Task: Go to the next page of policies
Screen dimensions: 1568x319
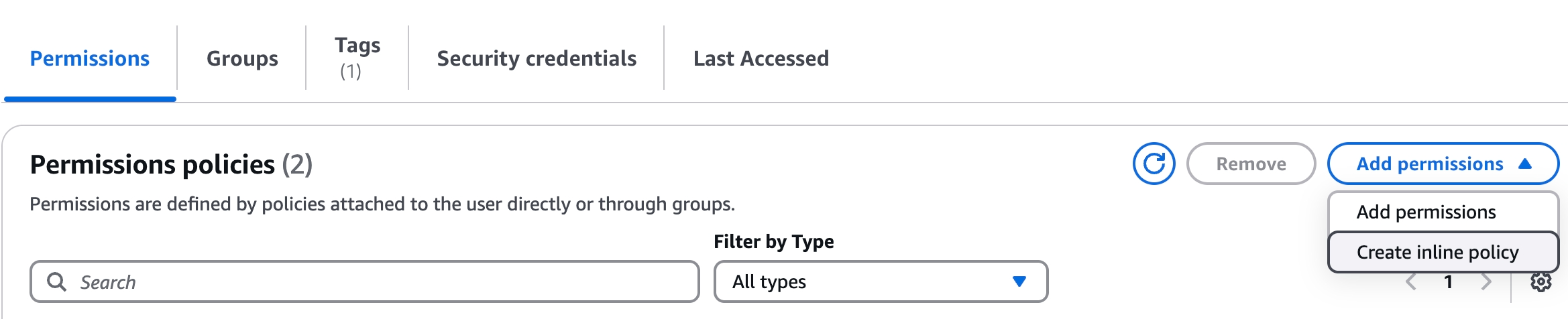Action: (1486, 282)
